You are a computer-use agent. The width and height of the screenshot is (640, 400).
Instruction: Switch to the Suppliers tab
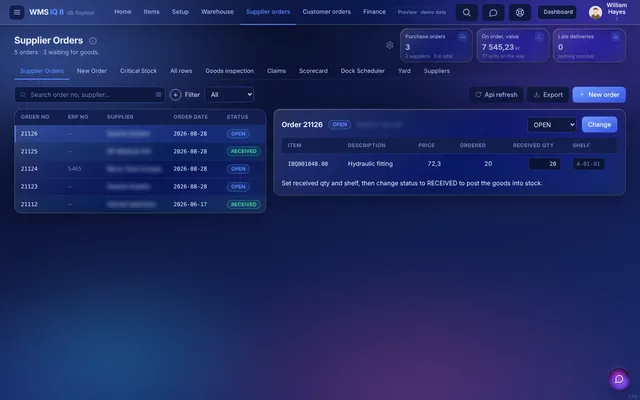pyautogui.click(x=437, y=71)
